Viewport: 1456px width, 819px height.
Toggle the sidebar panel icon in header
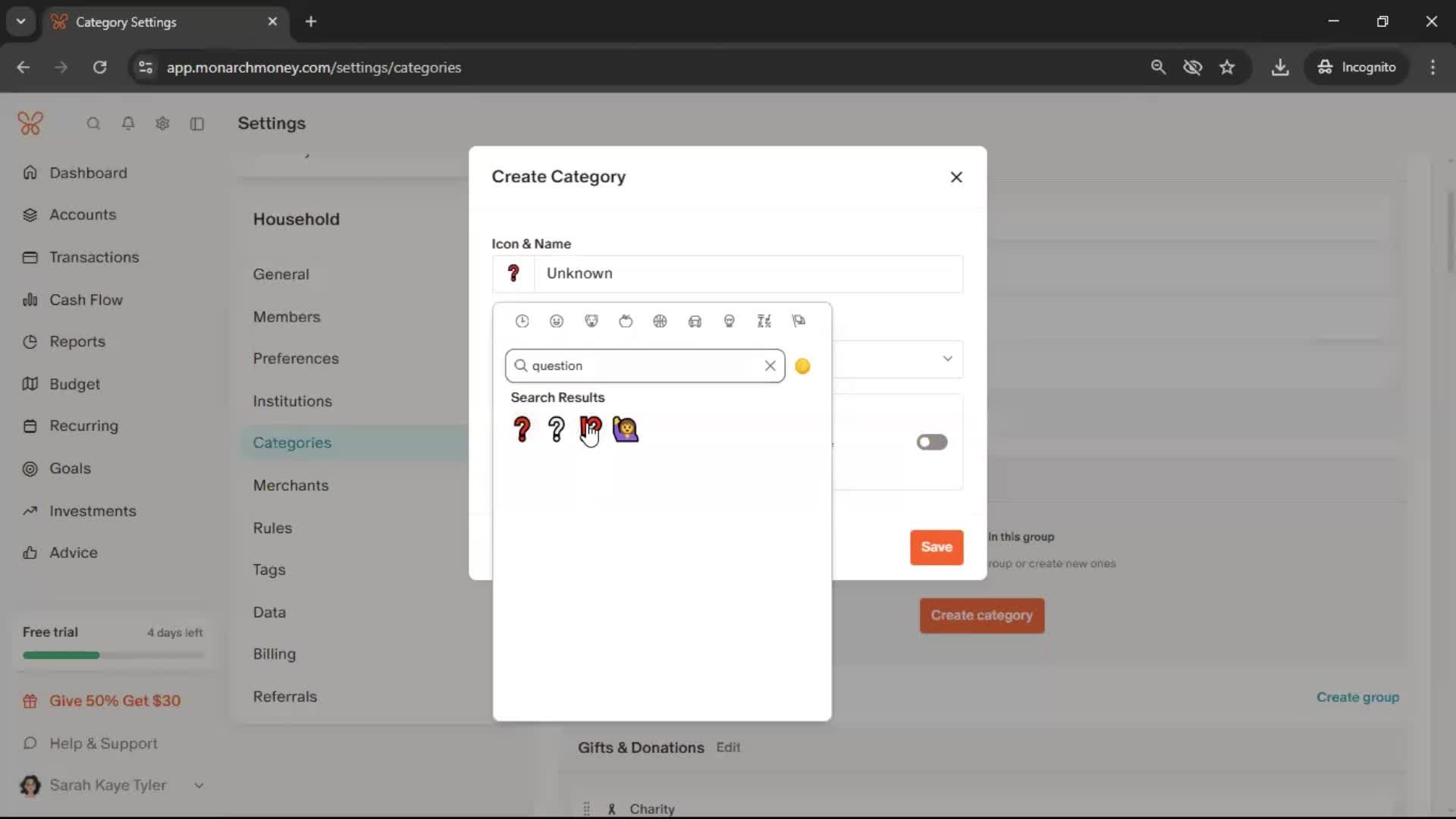(x=197, y=124)
